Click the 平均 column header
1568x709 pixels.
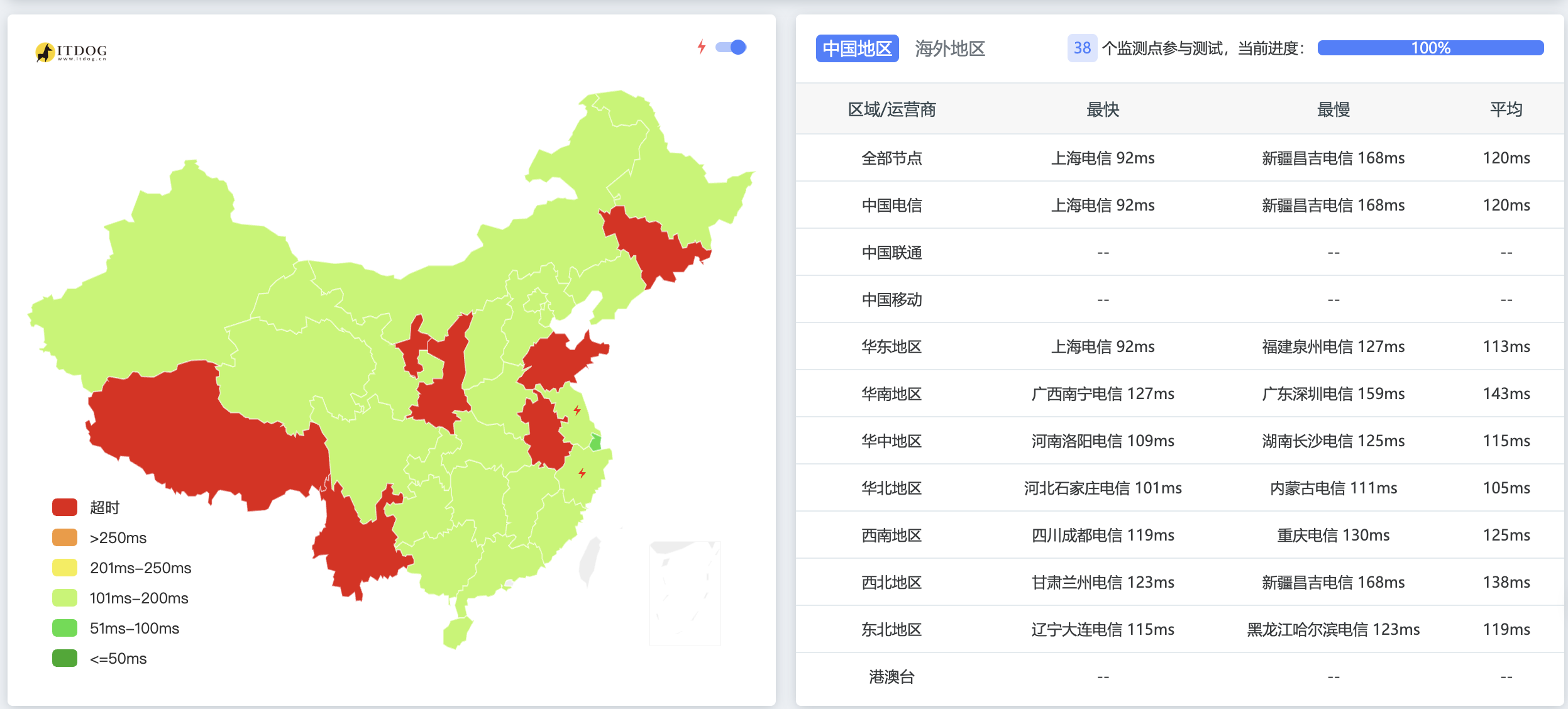1506,109
